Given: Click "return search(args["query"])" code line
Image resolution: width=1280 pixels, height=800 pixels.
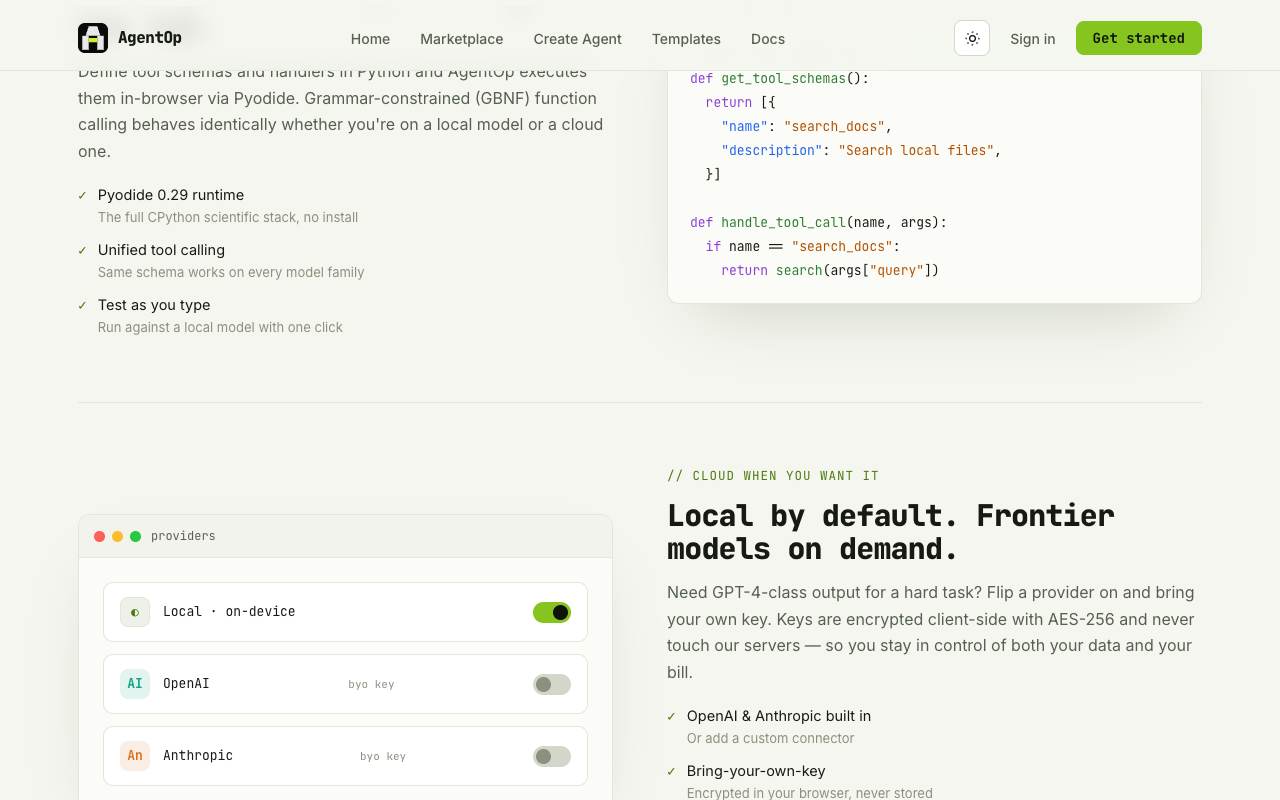Looking at the screenshot, I should 830,270.
